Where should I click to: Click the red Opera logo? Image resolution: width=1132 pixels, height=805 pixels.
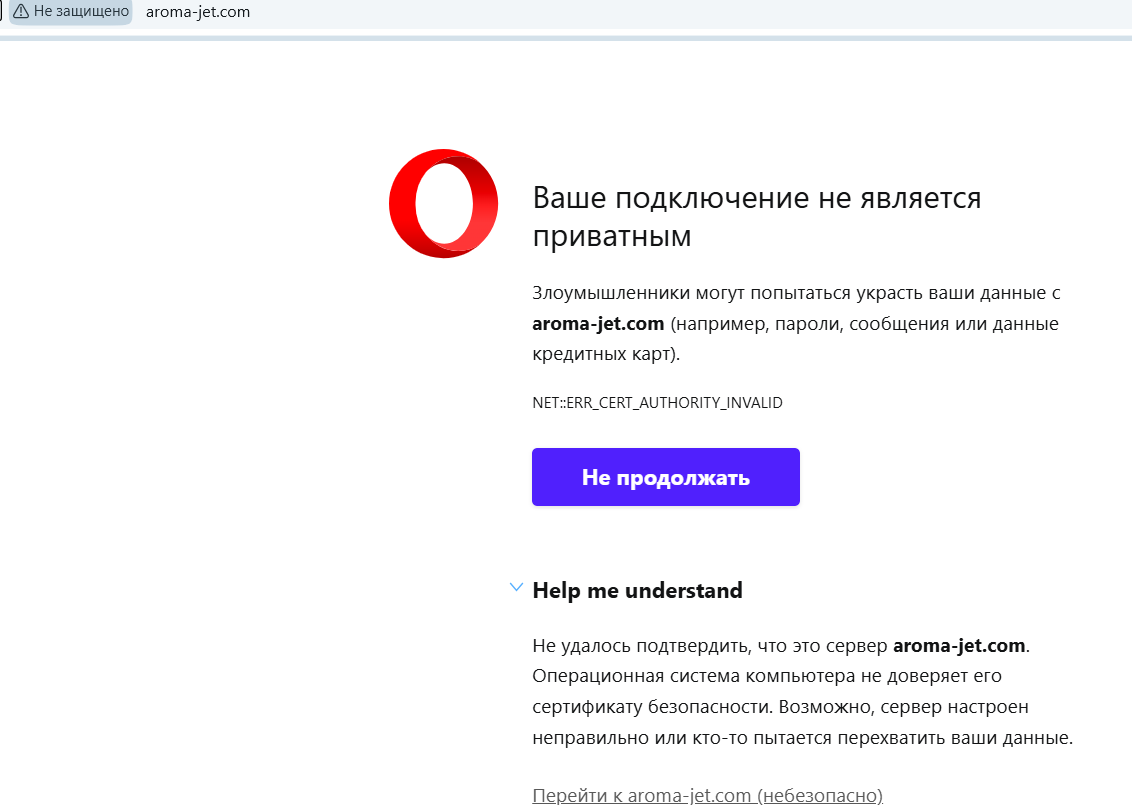click(443, 204)
